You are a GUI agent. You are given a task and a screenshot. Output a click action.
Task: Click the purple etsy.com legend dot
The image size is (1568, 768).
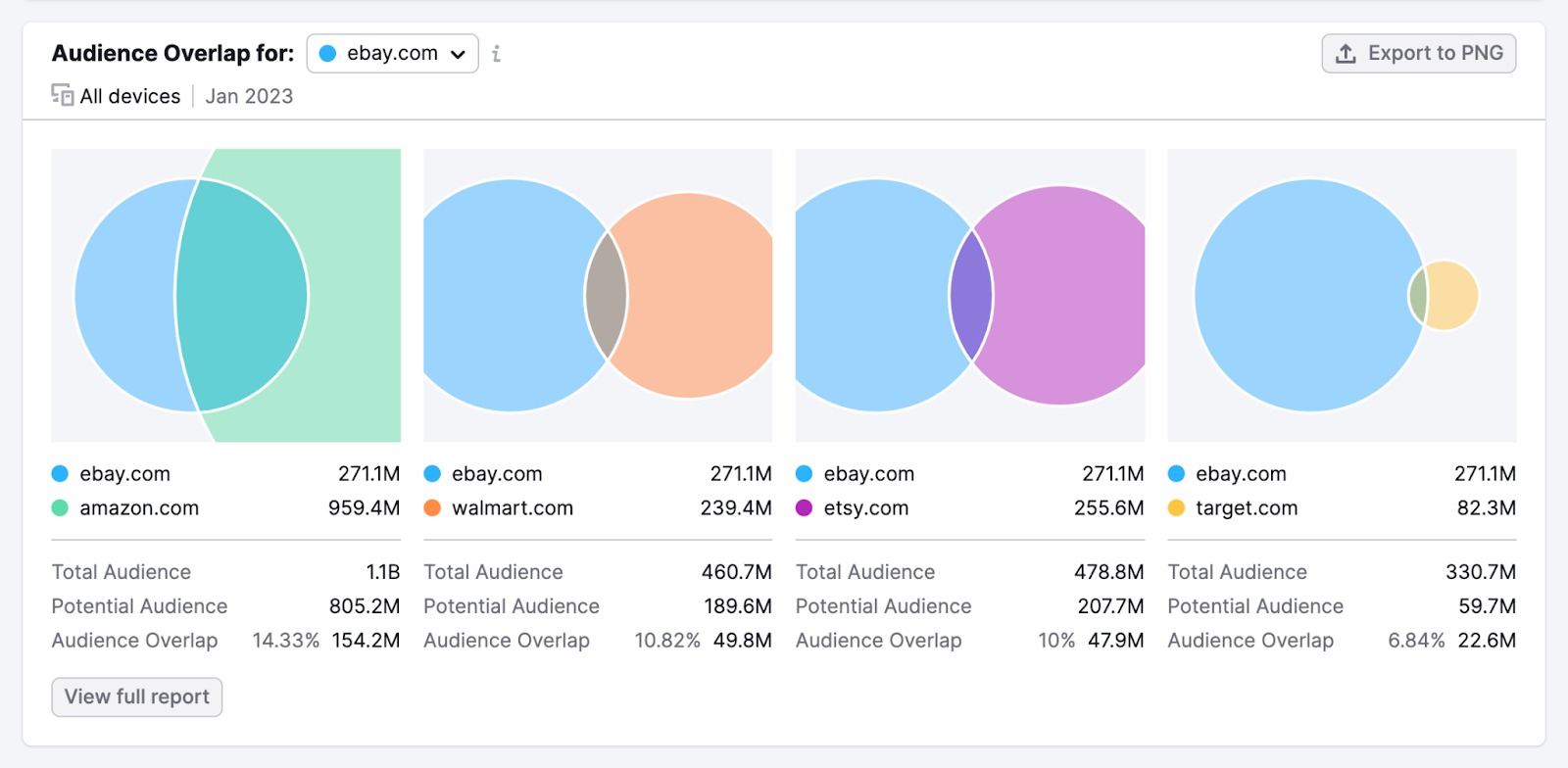click(805, 508)
